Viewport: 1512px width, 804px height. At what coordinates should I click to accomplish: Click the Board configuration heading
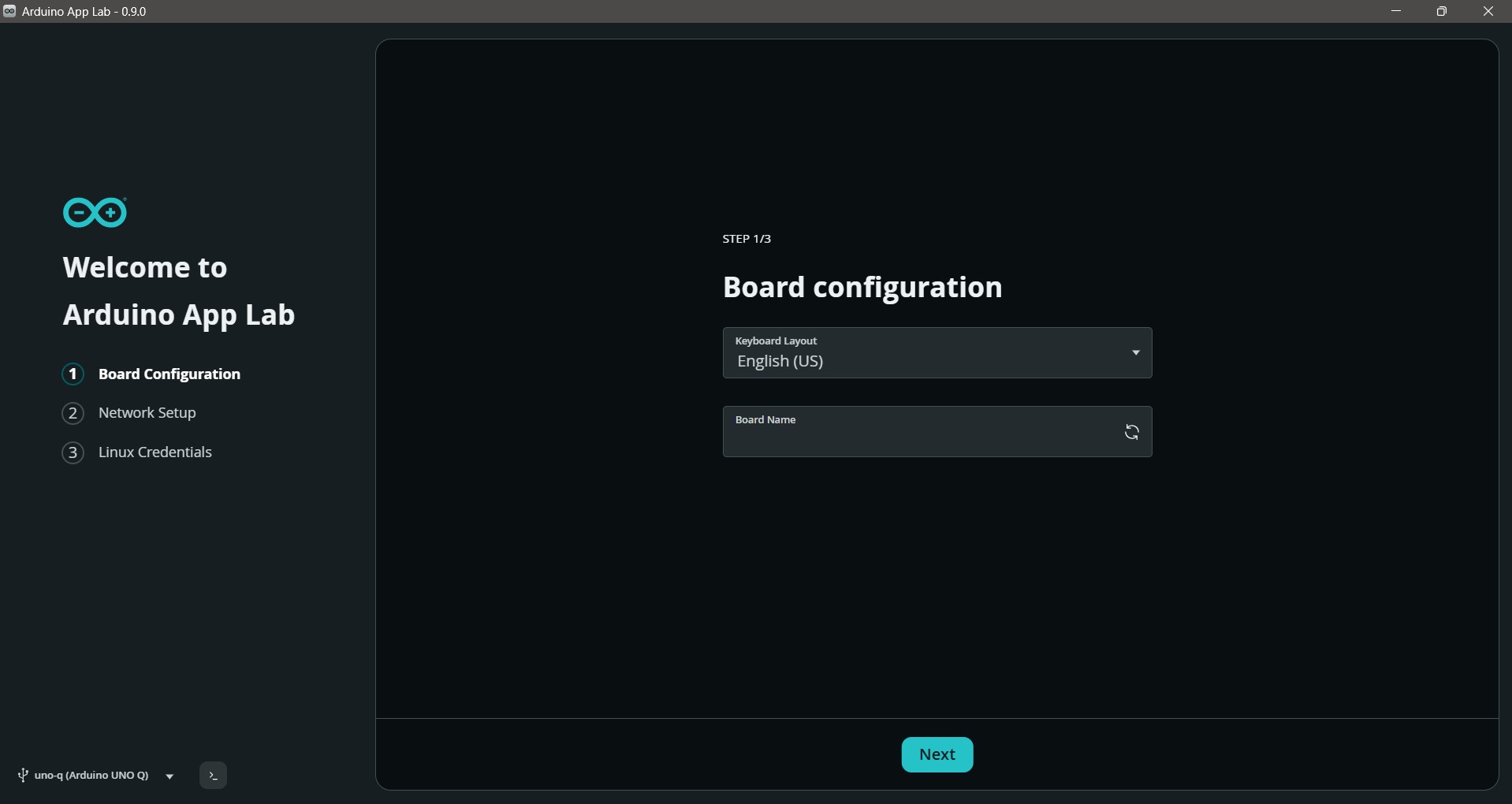point(862,287)
